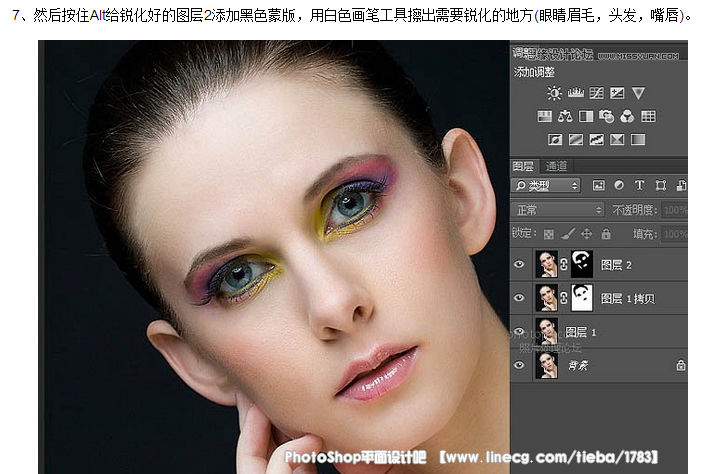Screen dimensions: 708x474
Task: Click the 填充 label
Action: pyautogui.click(x=644, y=234)
